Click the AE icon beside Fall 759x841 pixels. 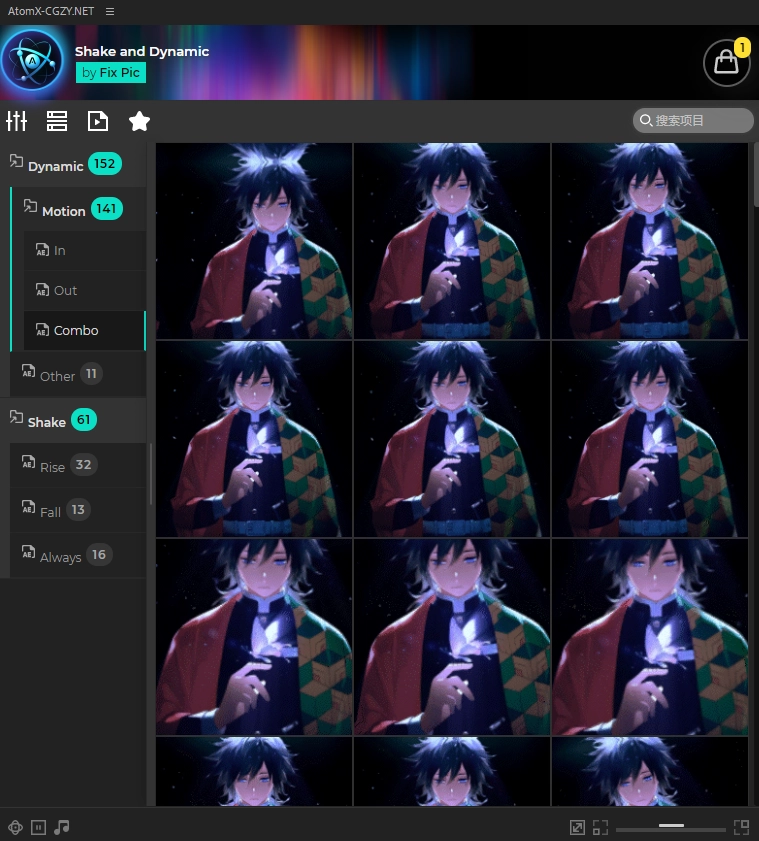28,507
